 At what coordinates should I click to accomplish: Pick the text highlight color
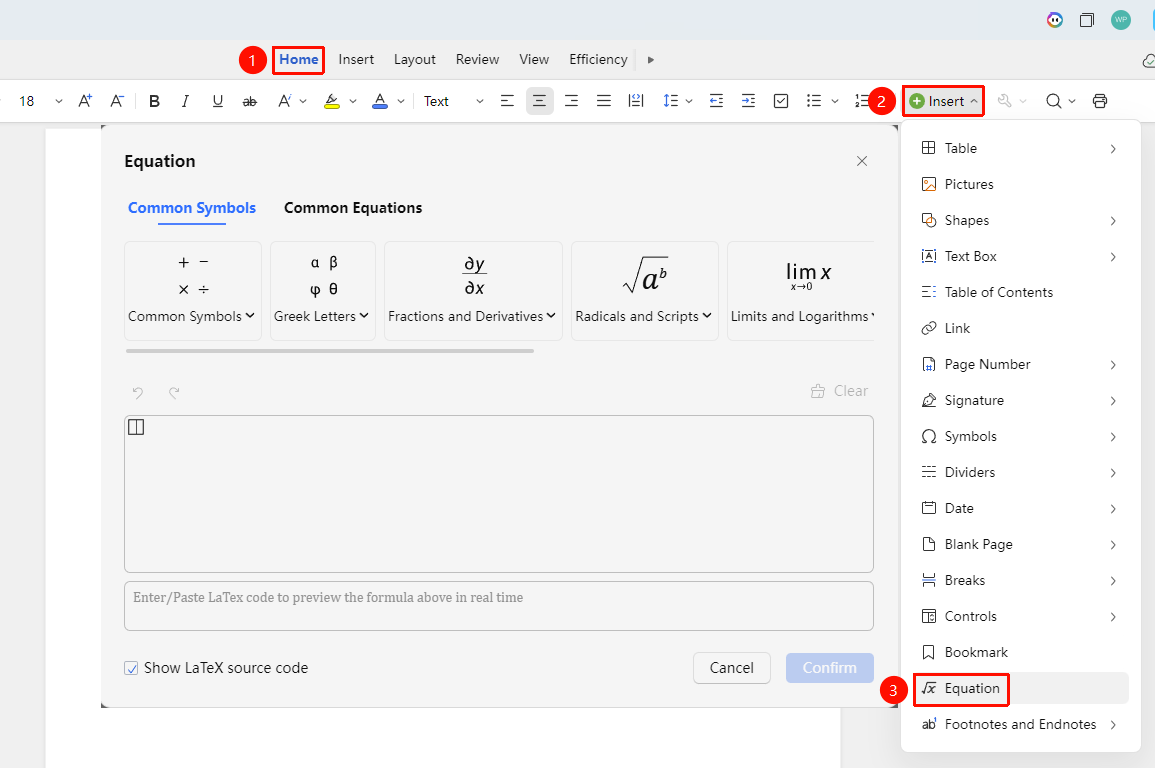(331, 101)
